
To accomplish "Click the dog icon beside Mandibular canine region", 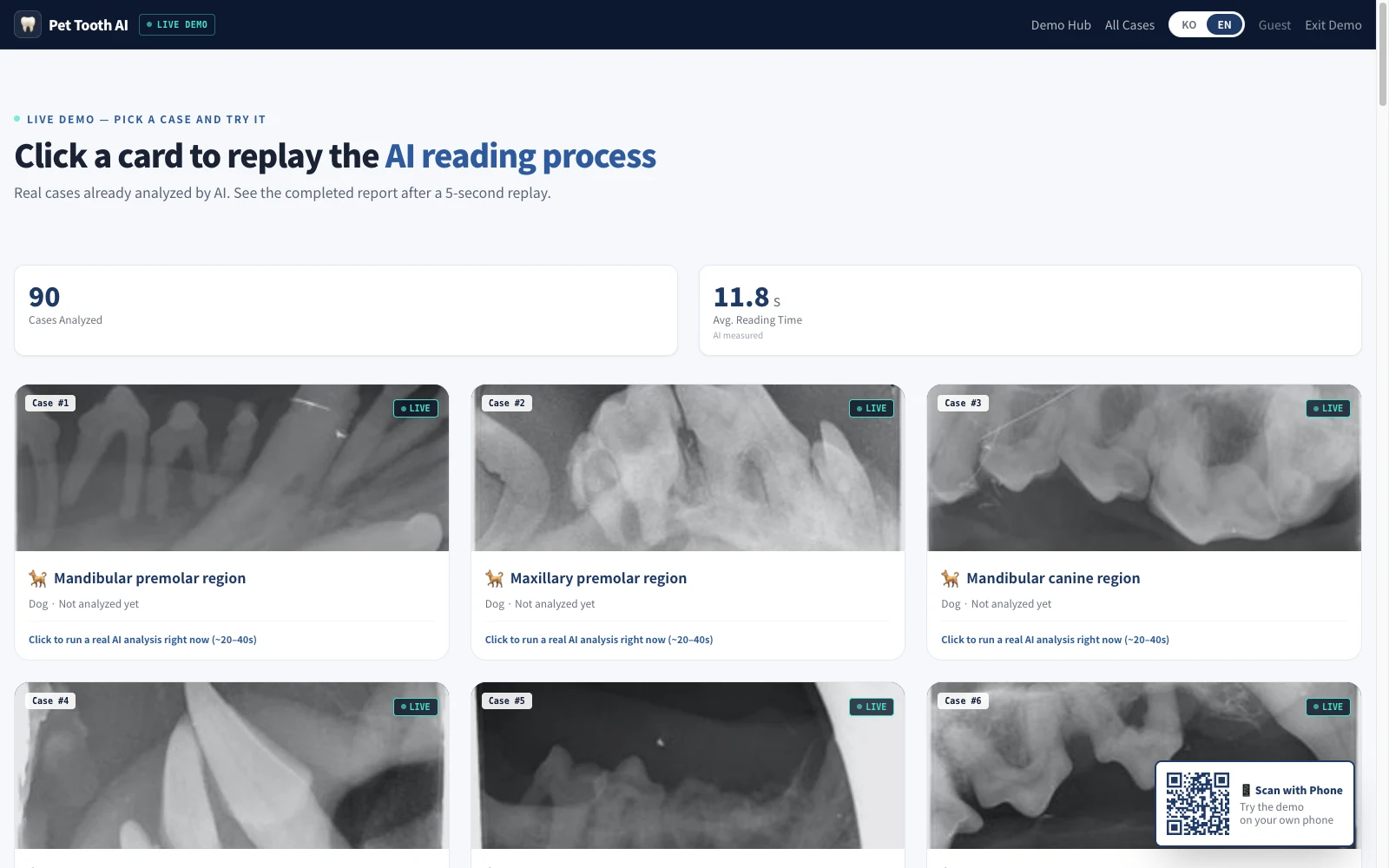I will coord(951,578).
